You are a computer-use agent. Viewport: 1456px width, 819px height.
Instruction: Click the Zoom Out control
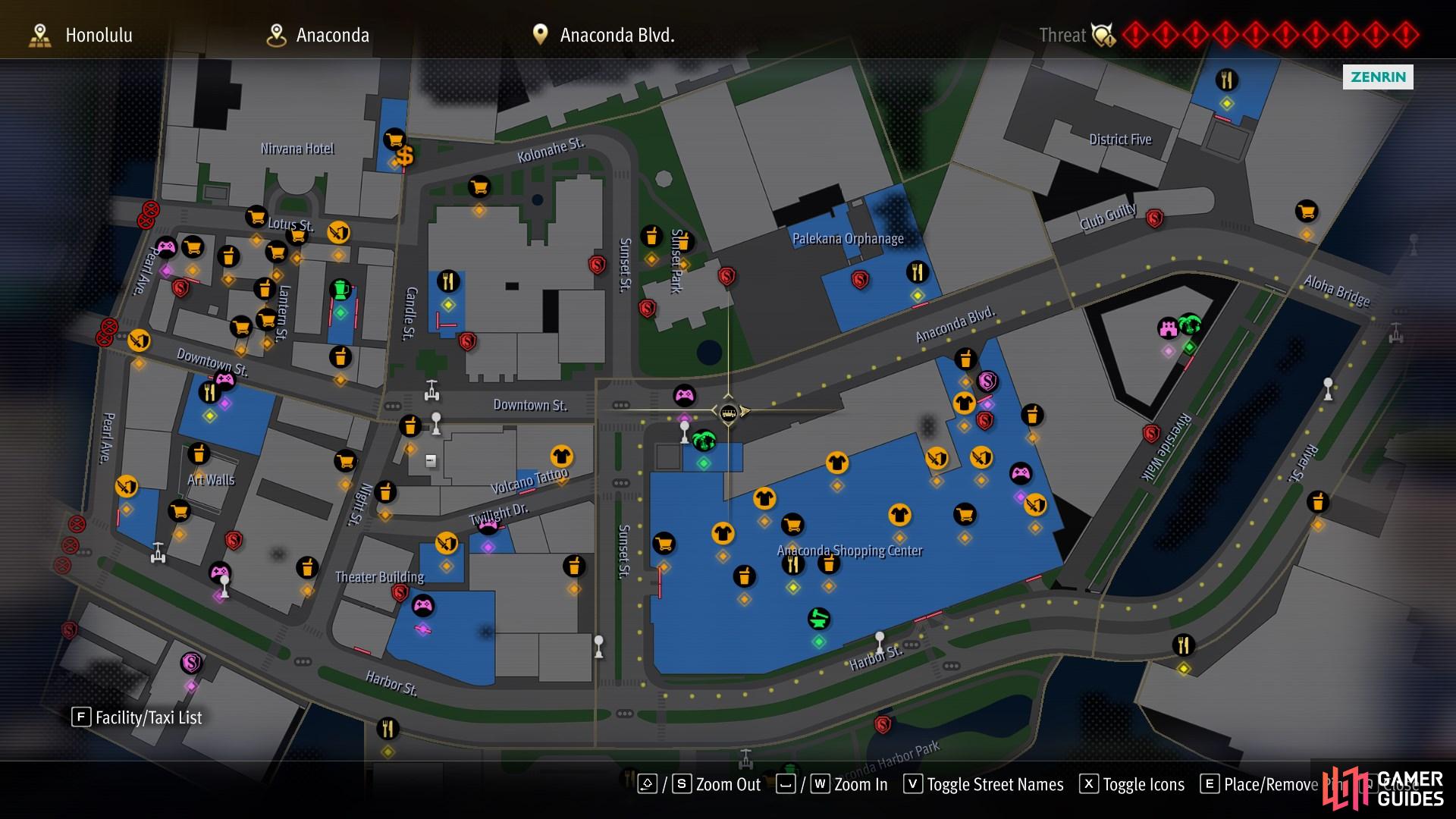click(698, 784)
